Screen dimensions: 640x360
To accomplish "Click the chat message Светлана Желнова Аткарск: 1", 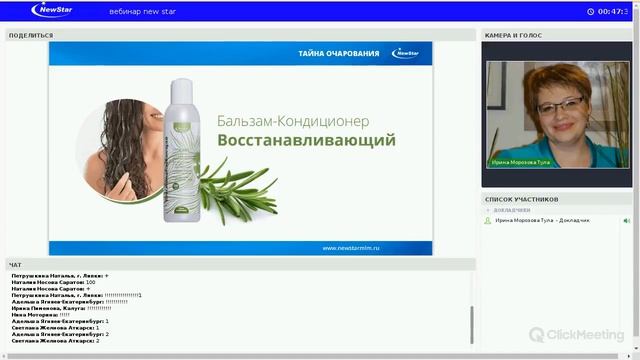I will (x=56, y=328).
